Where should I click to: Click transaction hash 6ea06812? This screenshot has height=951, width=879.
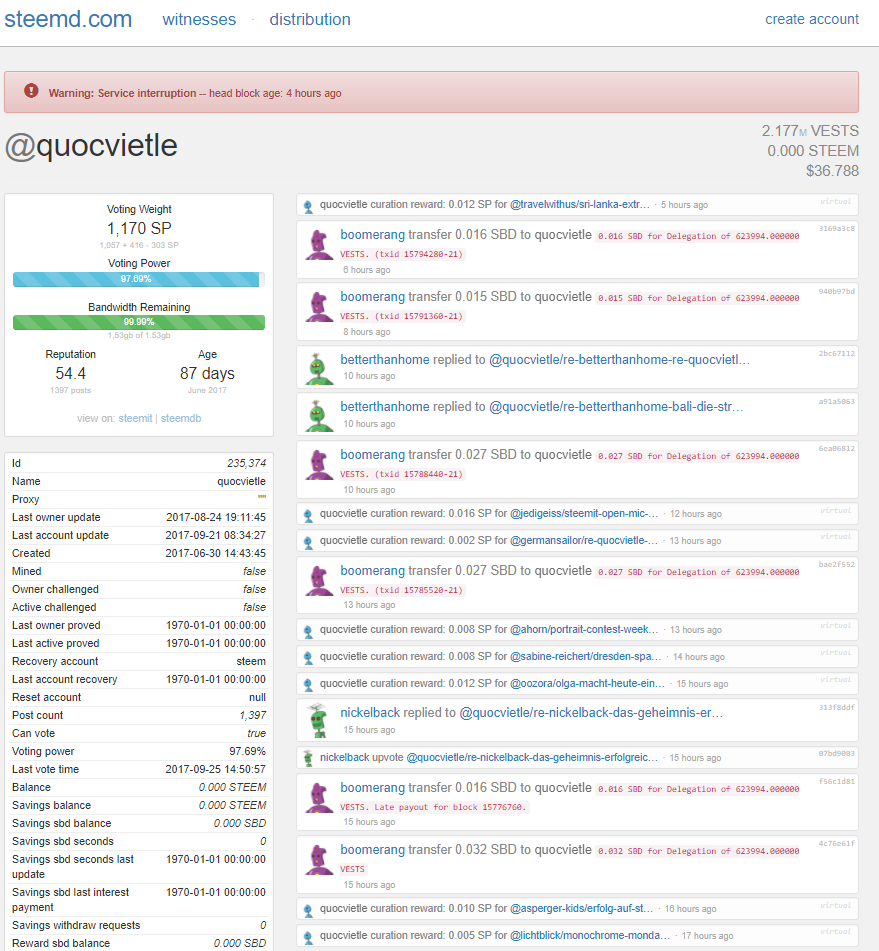[837, 449]
